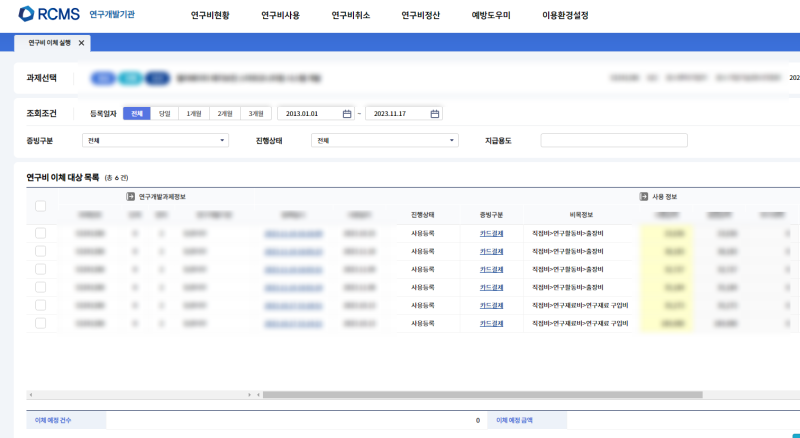Open the 연구비사용 menu

[280, 15]
